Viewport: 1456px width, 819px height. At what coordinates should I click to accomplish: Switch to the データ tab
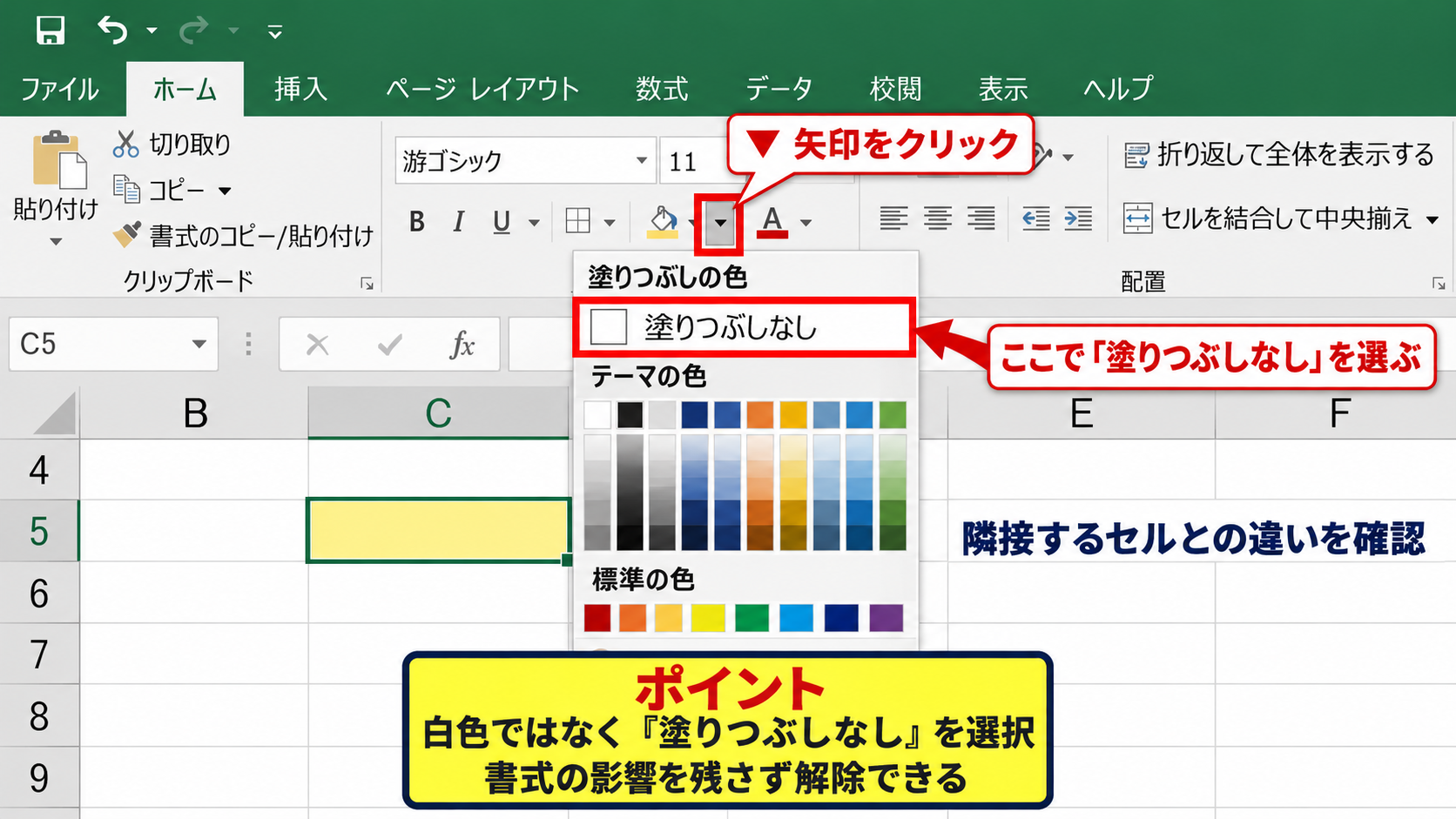pos(779,89)
